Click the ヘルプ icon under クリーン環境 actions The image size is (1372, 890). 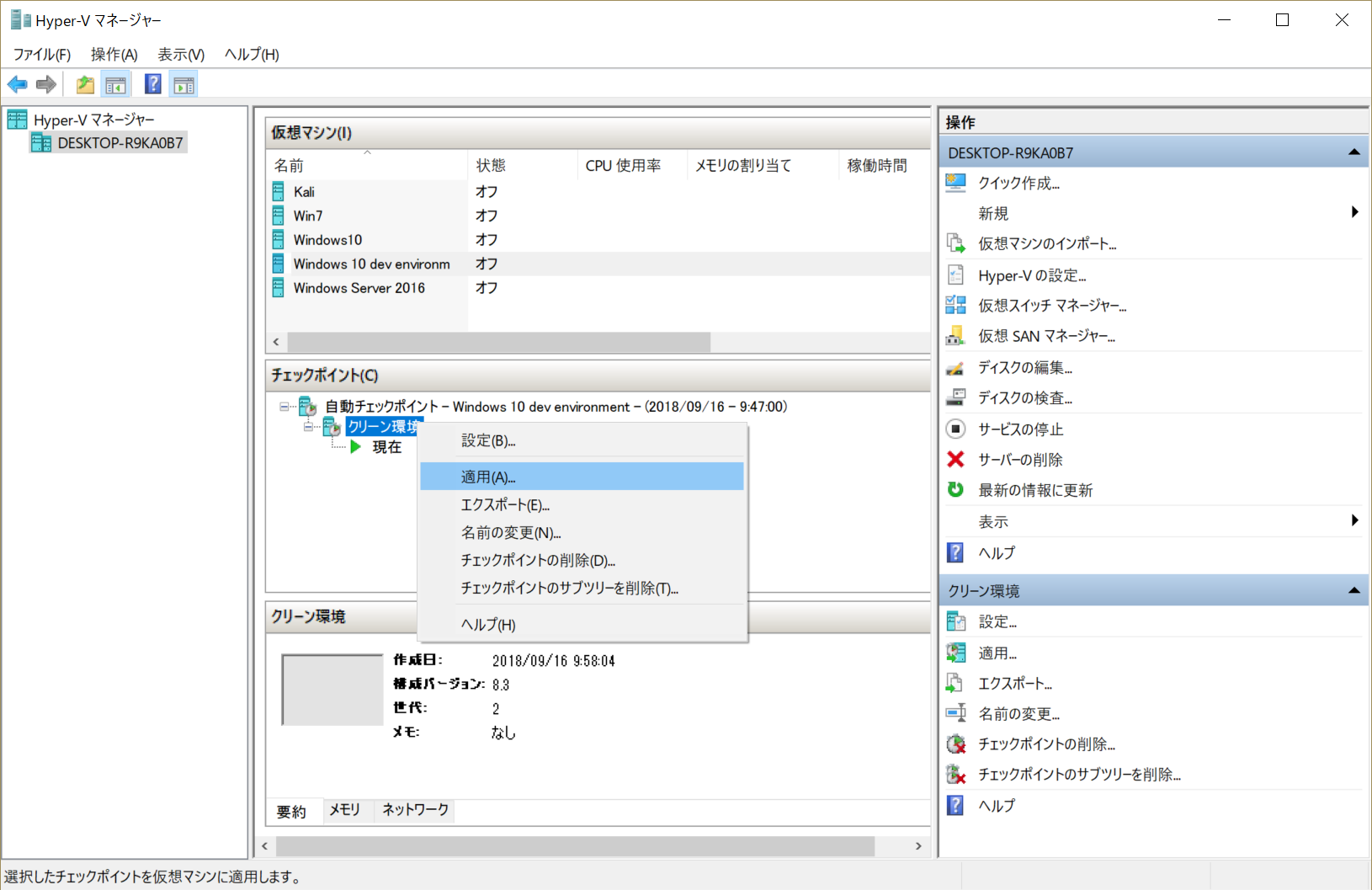point(955,805)
